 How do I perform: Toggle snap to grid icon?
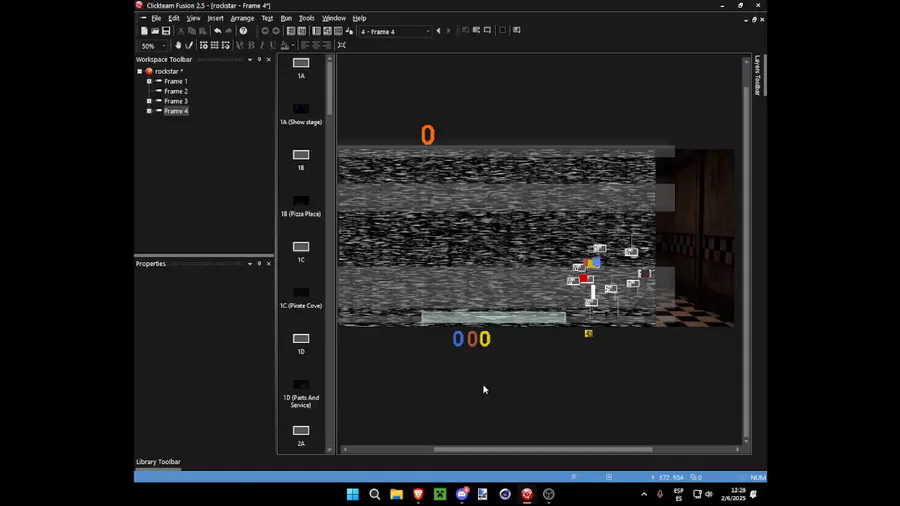pos(226,45)
